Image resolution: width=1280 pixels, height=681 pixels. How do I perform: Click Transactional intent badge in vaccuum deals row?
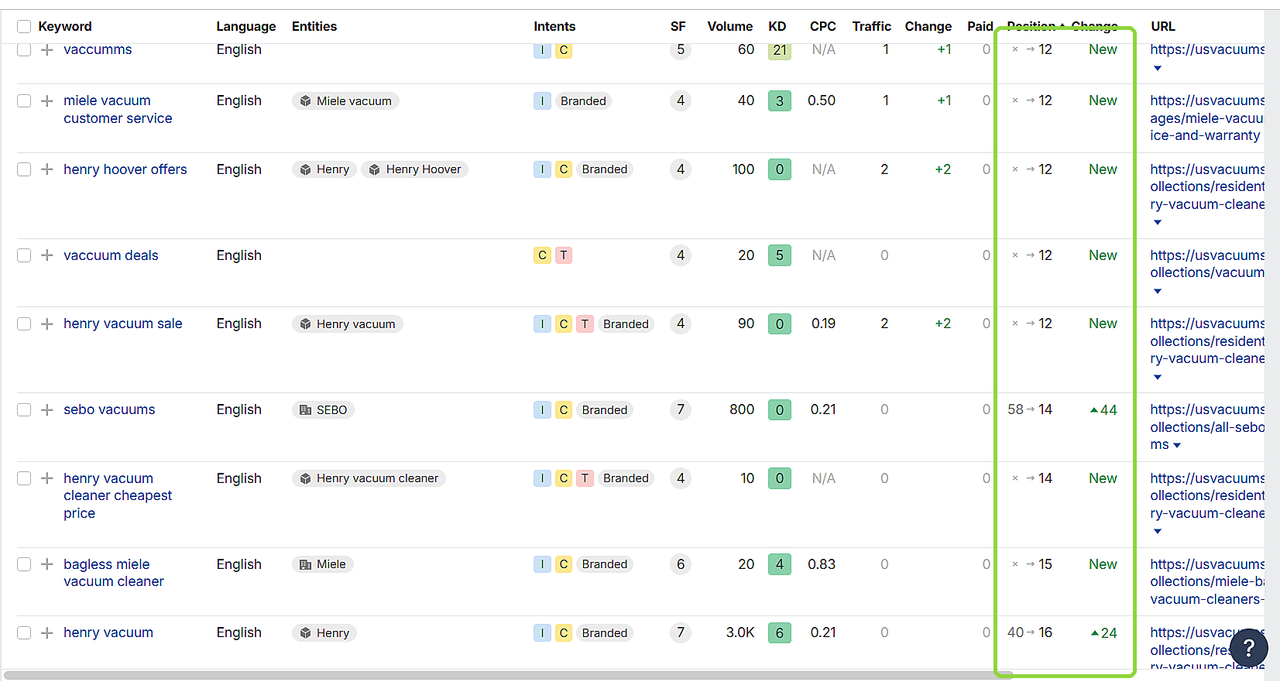[x=564, y=256]
